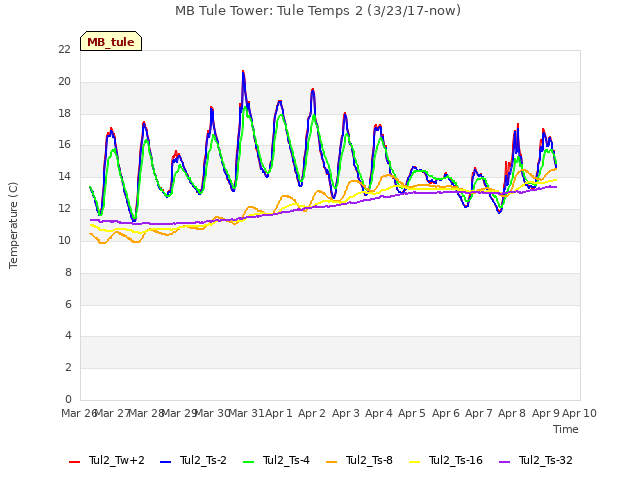
Task: Click the 4 y-axis tick label
Action: (68, 336)
